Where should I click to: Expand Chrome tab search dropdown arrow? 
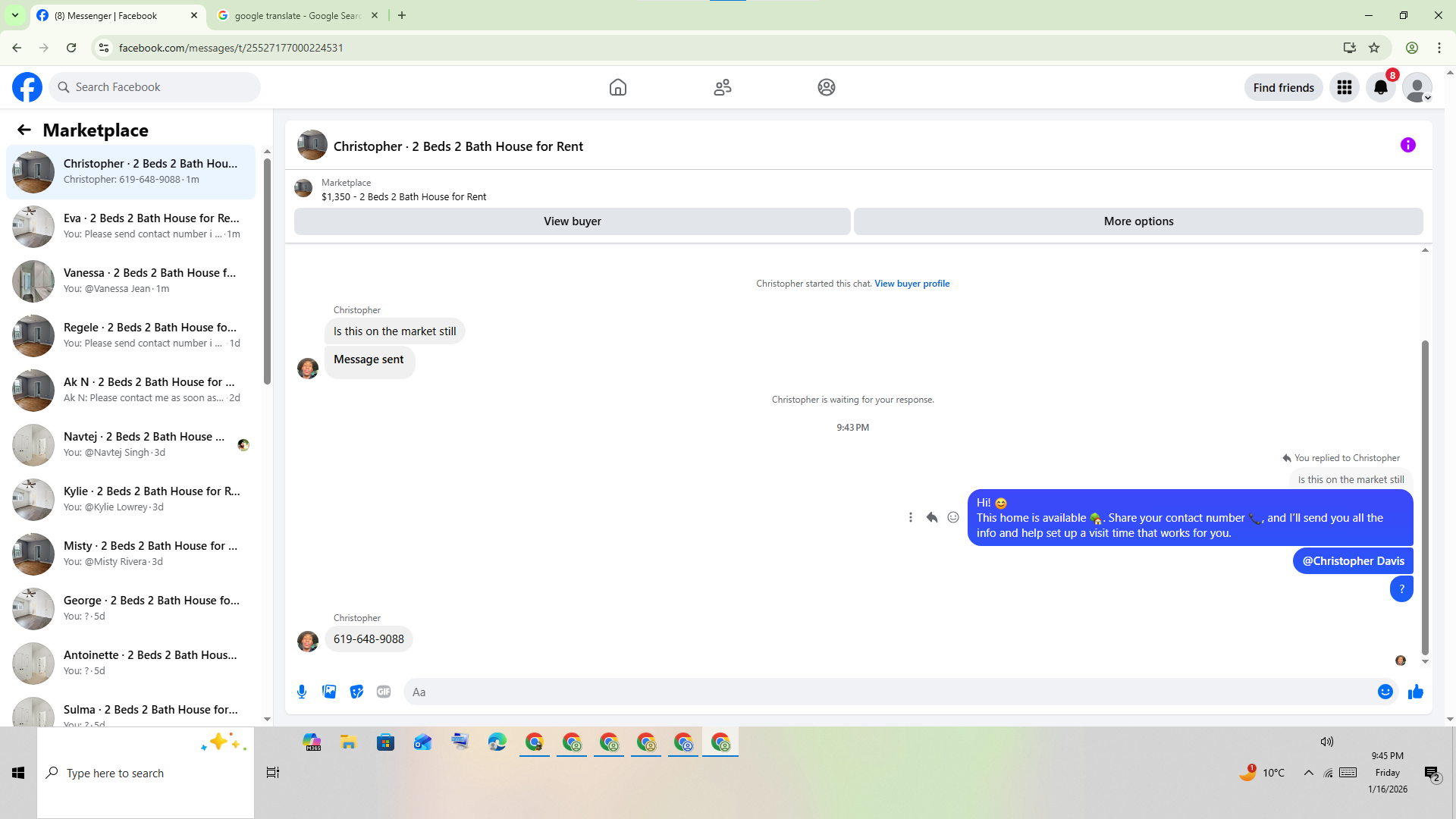pos(15,15)
